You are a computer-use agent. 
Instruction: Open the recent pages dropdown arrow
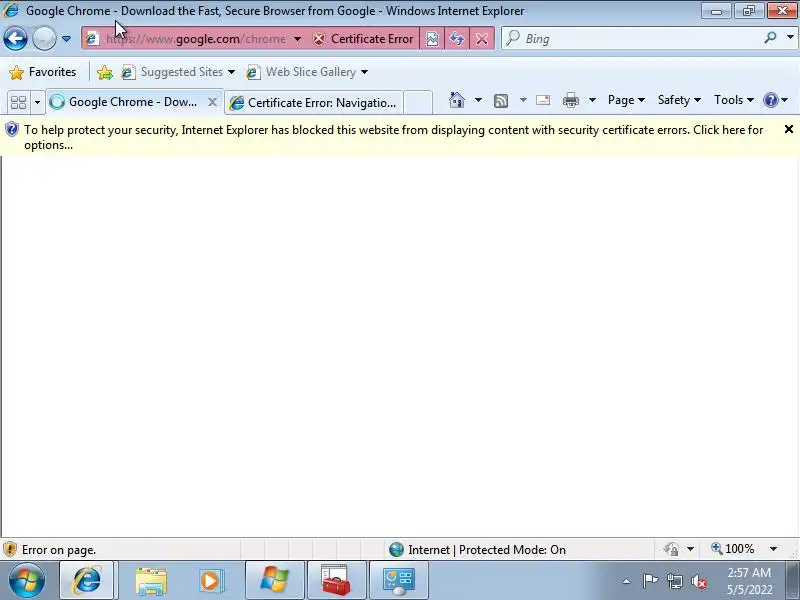click(66, 39)
